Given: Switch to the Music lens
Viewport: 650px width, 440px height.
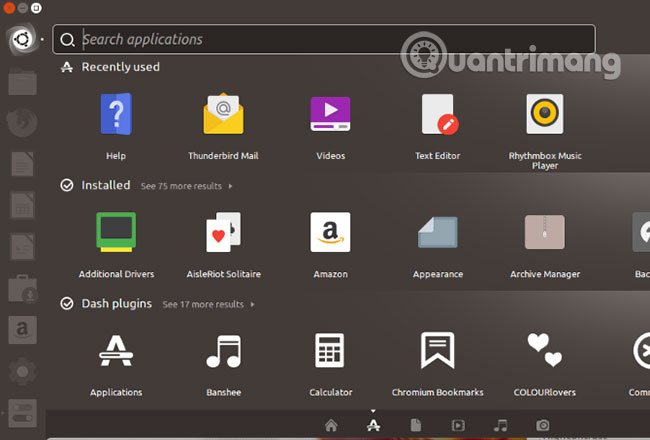Looking at the screenshot, I should point(500,425).
